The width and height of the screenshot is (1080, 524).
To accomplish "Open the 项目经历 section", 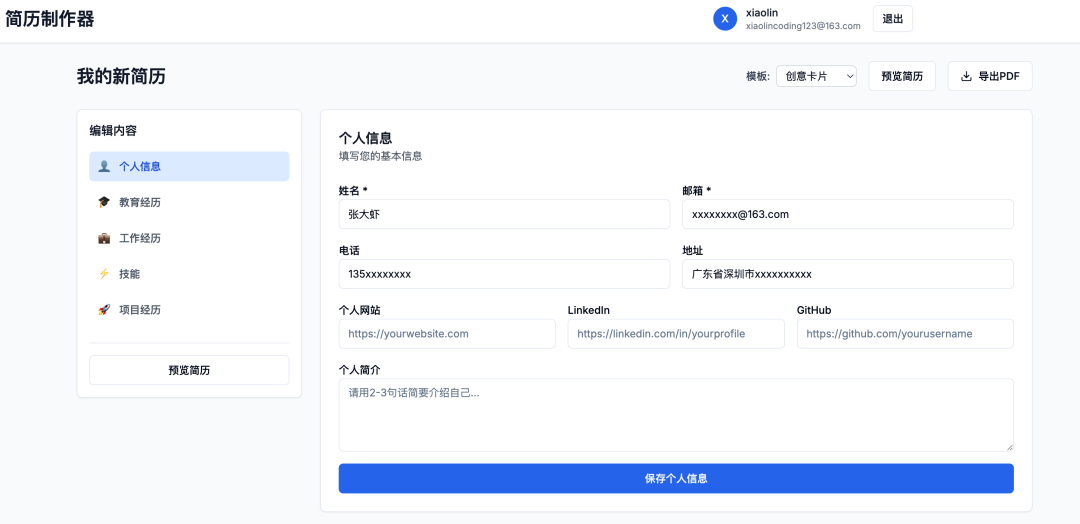I will click(x=189, y=309).
